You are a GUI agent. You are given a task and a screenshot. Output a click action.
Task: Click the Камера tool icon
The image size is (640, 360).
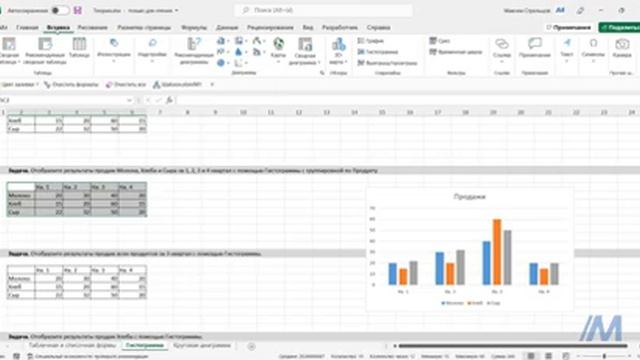coord(622,47)
